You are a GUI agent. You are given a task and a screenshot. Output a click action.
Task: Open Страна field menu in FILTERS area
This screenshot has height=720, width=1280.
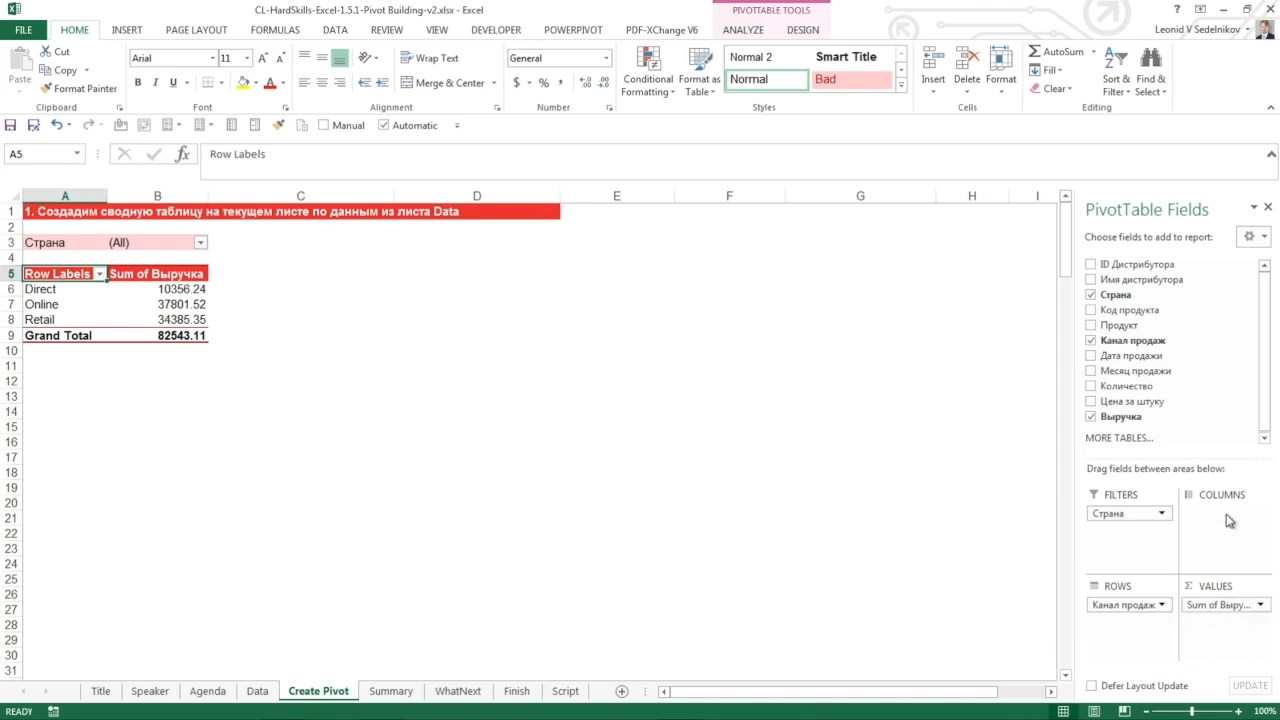[1161, 514]
